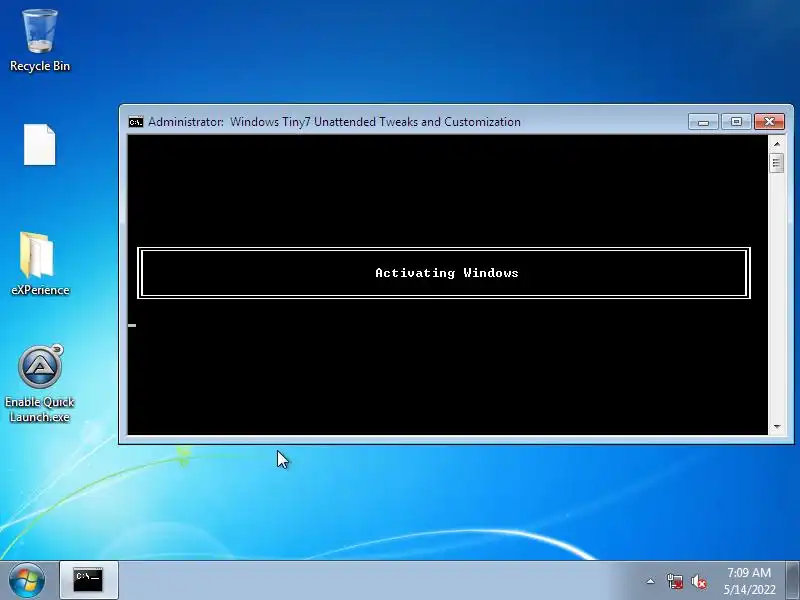The image size is (800, 600).
Task: Open the network status tray icon
Action: [x=674, y=581]
